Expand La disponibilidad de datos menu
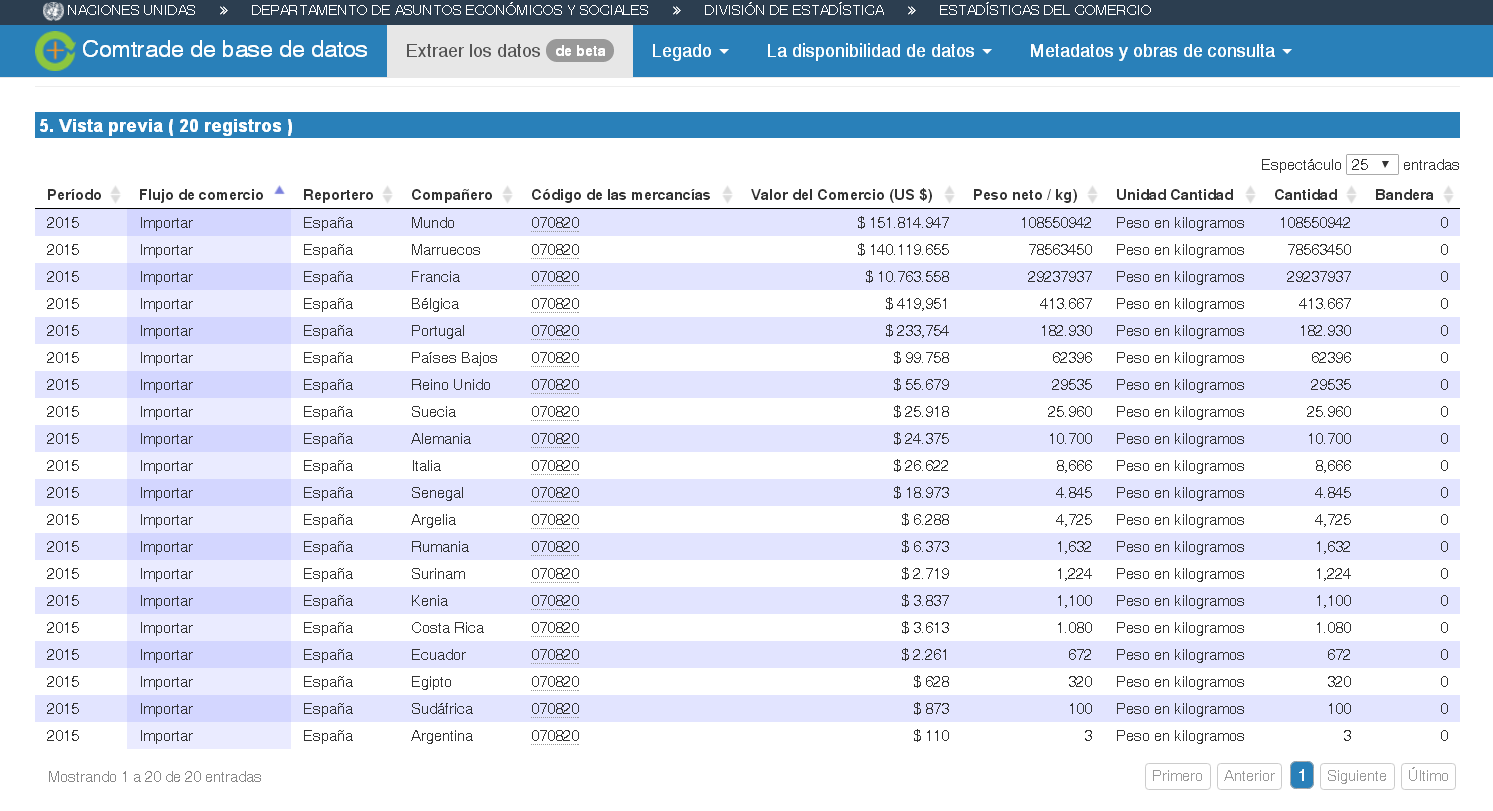 pyautogui.click(x=878, y=52)
